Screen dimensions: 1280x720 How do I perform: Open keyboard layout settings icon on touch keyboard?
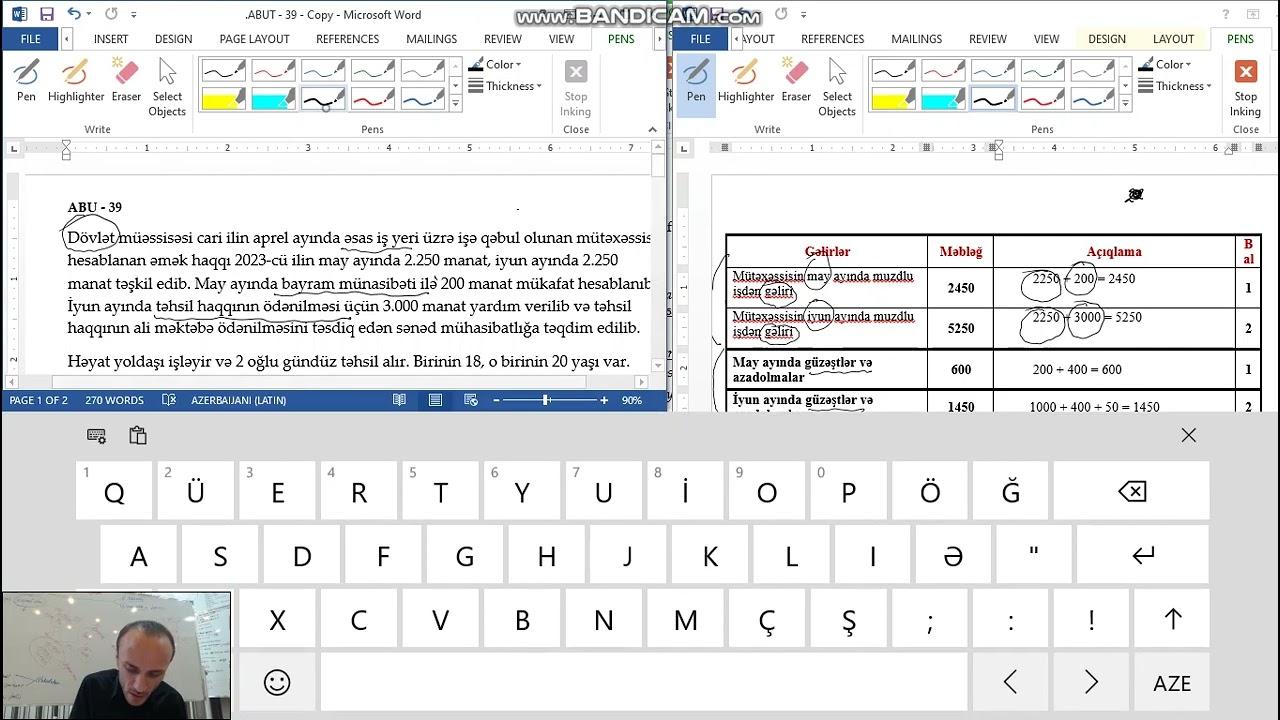96,435
